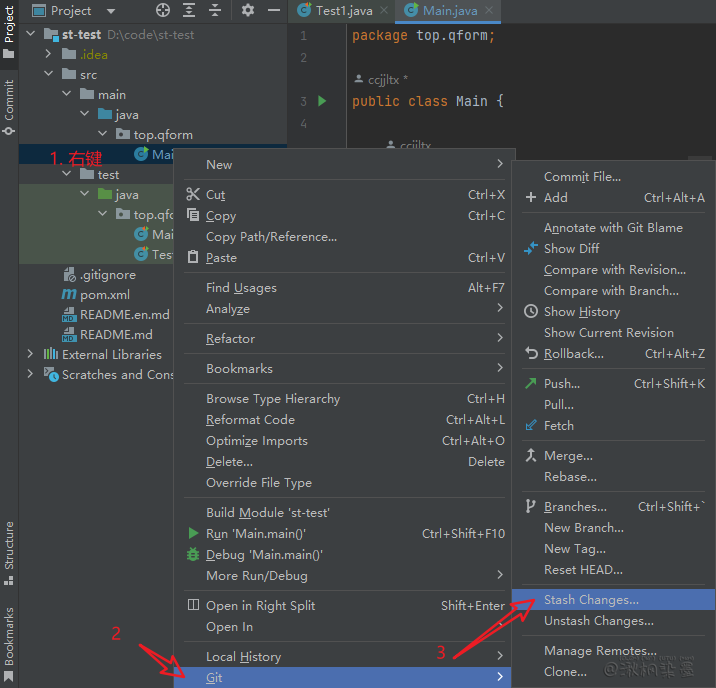Select Reformat Code in the context menu
Image resolution: width=716 pixels, height=688 pixels.
(250, 420)
